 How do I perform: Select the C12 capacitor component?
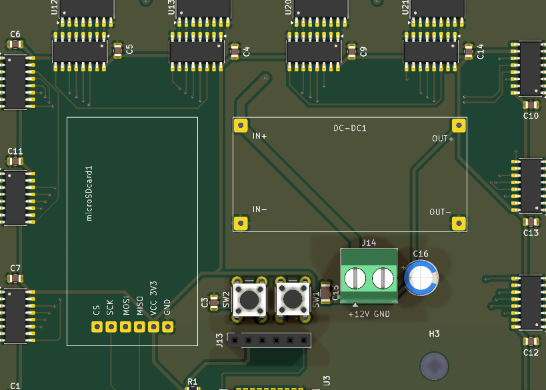coord(531,342)
